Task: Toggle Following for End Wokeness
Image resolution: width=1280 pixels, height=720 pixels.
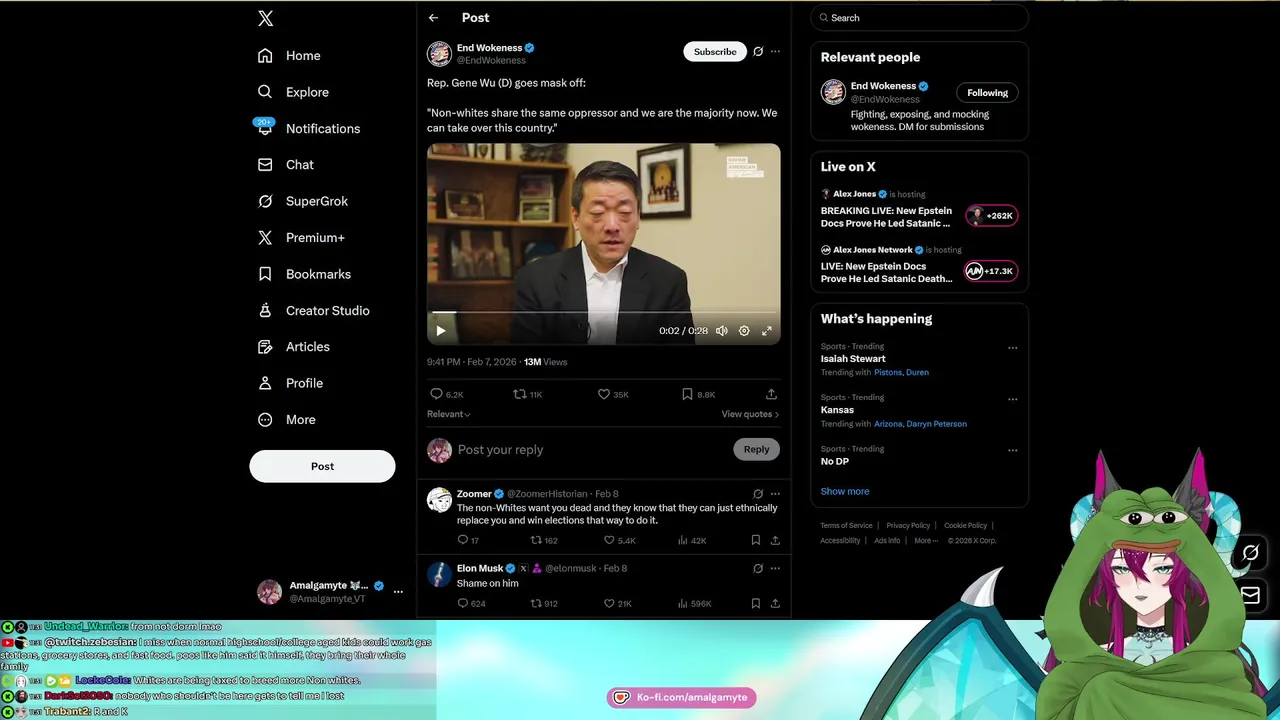Action: 987,93
